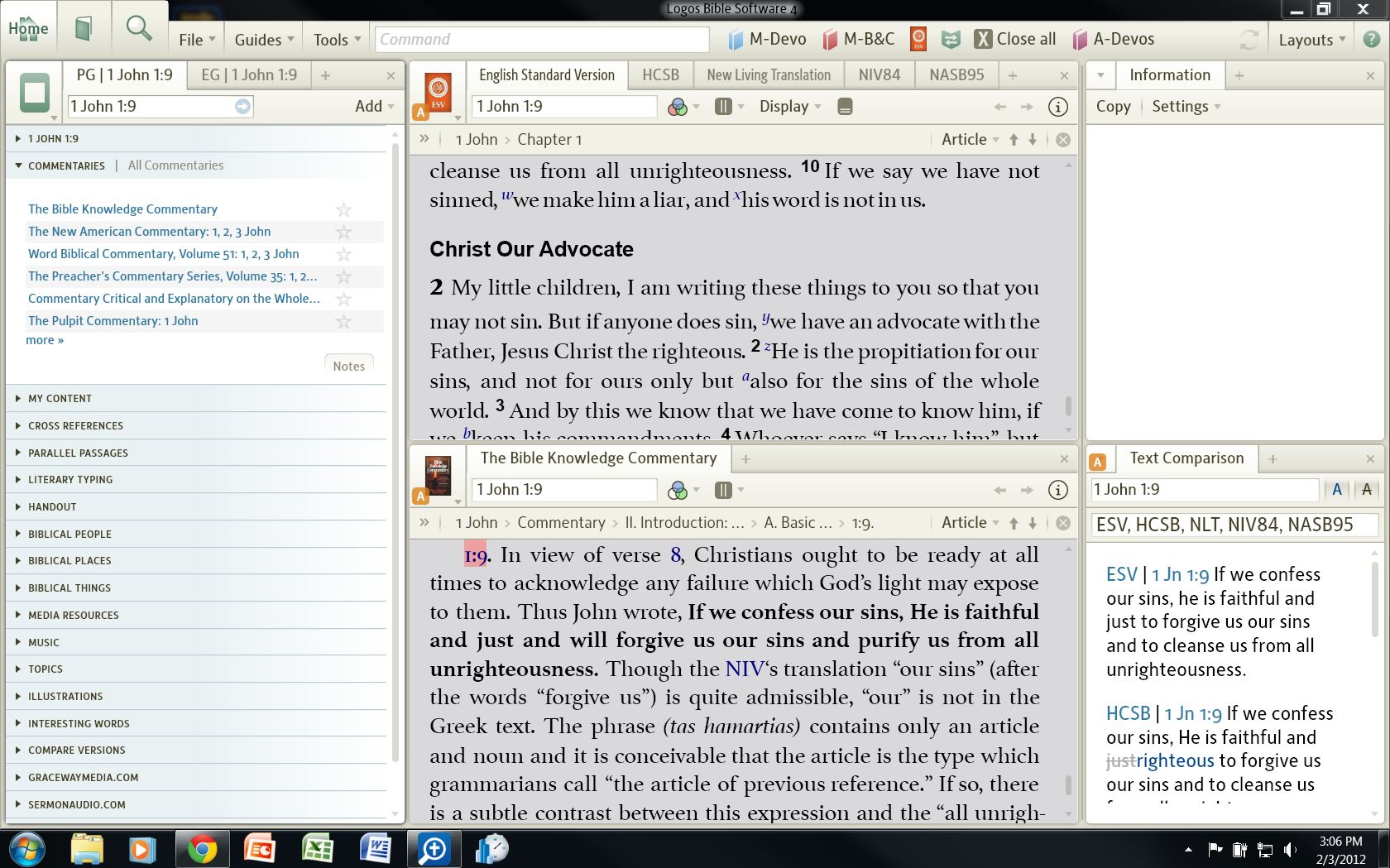Click the go arrow in passage guide reference box

242,106
